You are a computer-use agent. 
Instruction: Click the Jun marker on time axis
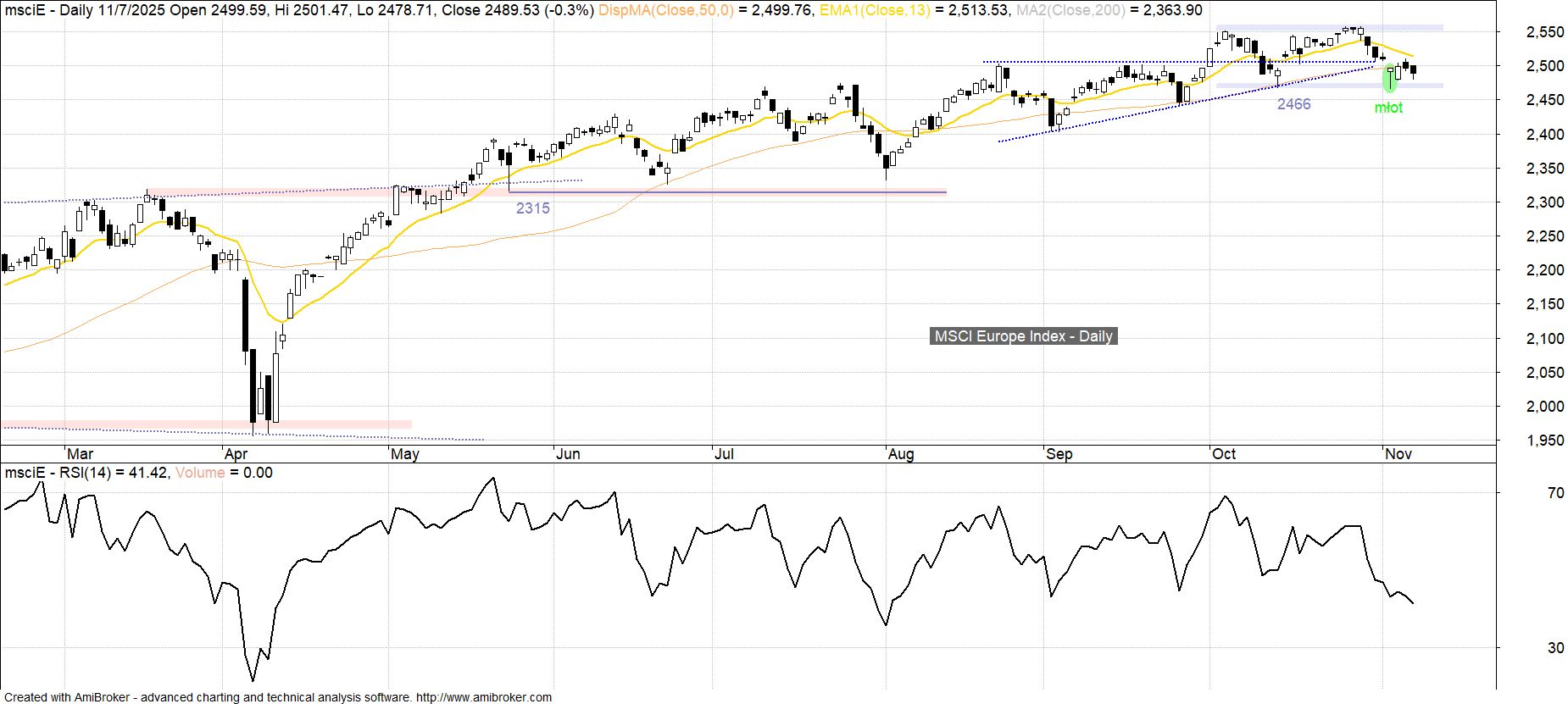(x=567, y=454)
